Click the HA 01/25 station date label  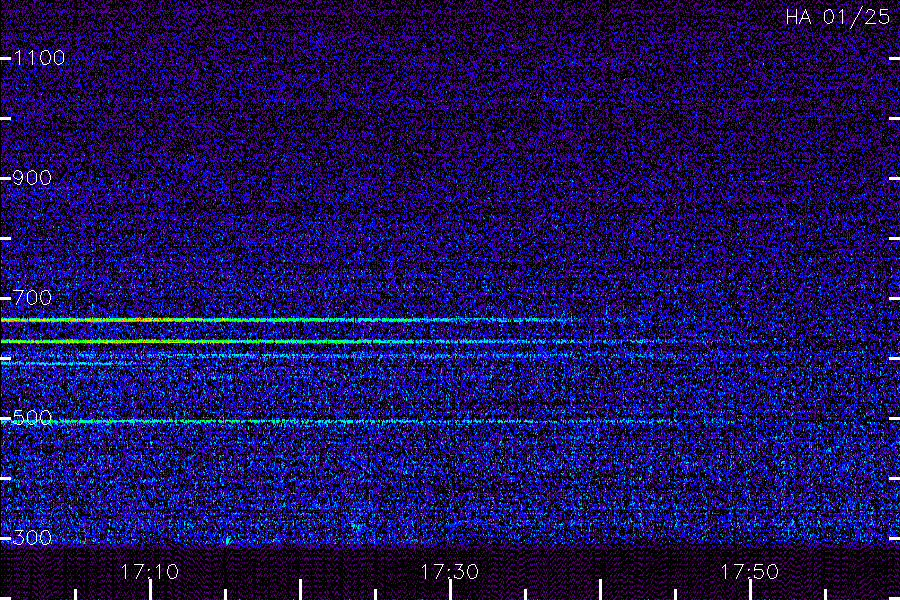click(837, 17)
